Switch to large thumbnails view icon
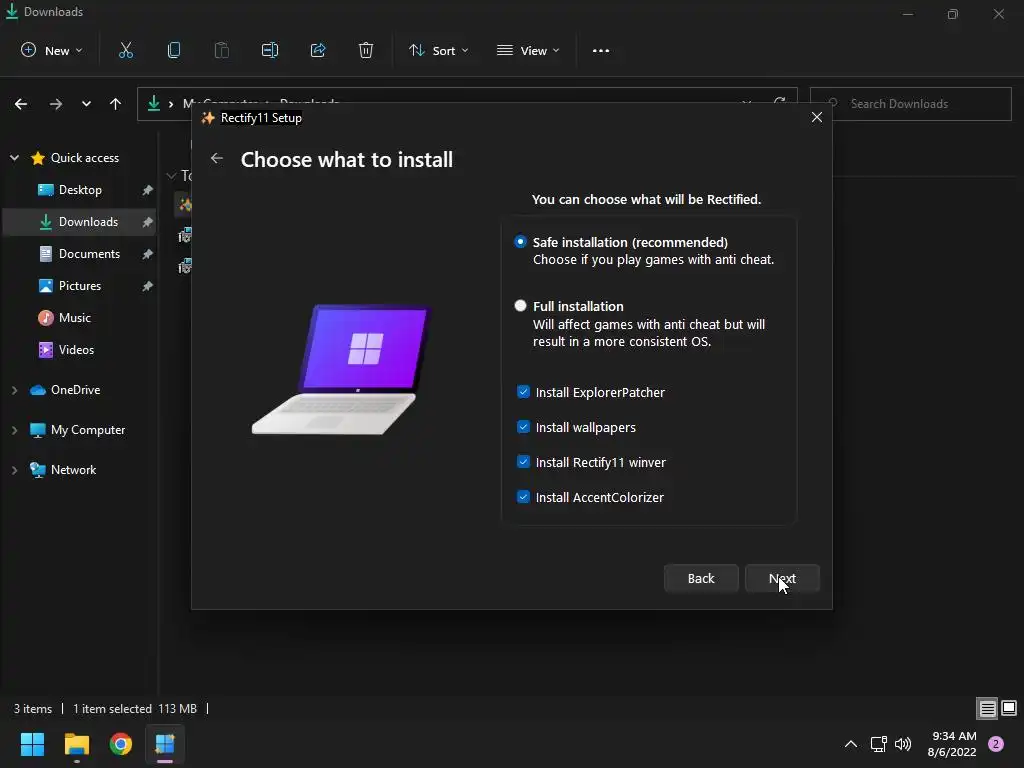 click(1009, 708)
